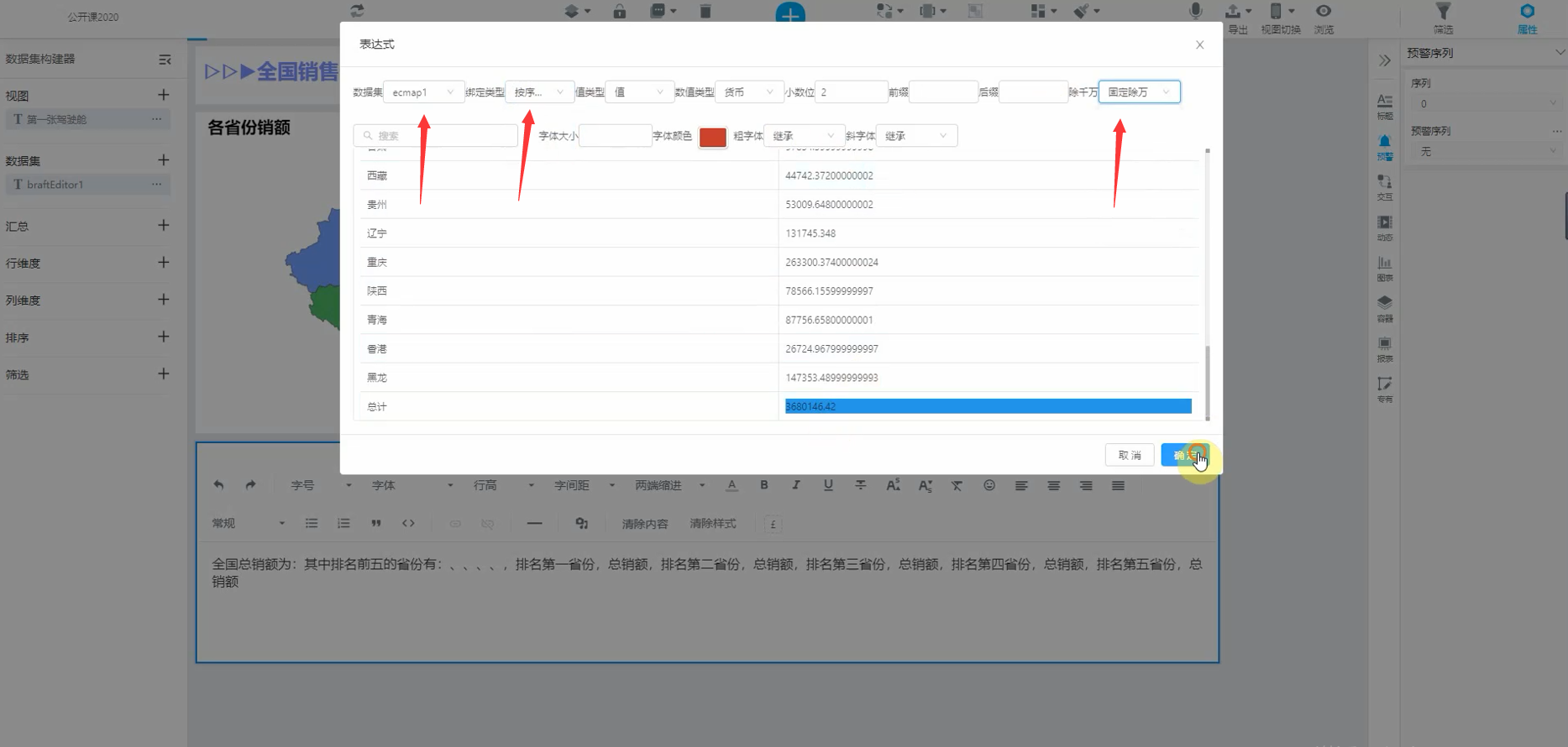
Task: Click the blockquote icon
Action: 376,523
